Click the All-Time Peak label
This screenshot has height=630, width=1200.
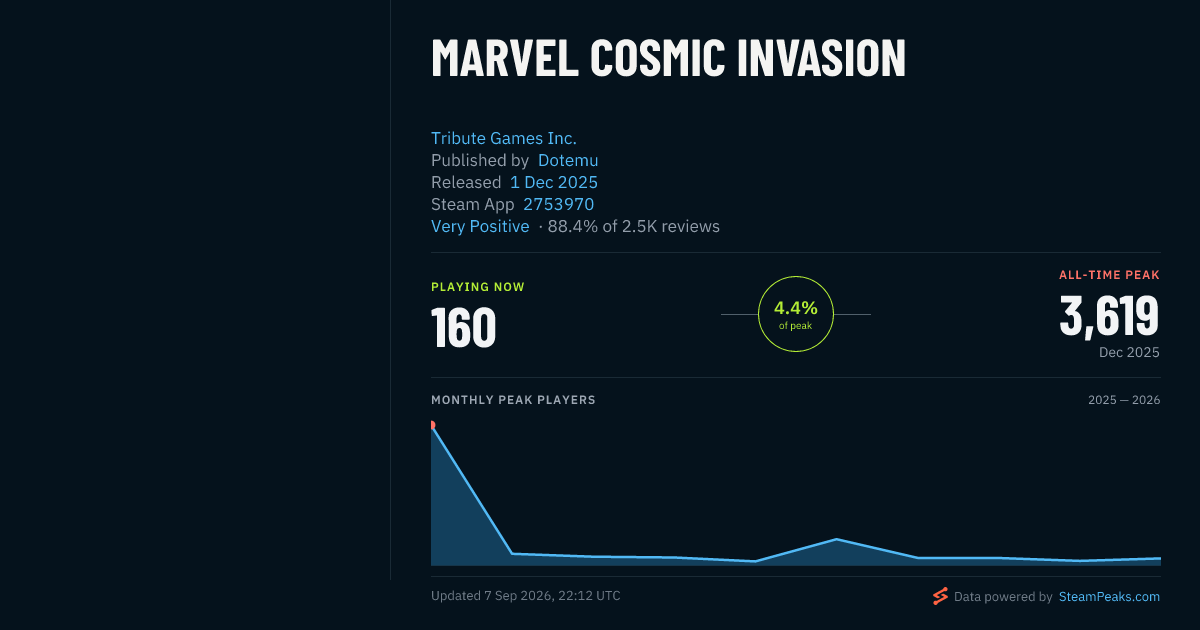click(x=1109, y=275)
